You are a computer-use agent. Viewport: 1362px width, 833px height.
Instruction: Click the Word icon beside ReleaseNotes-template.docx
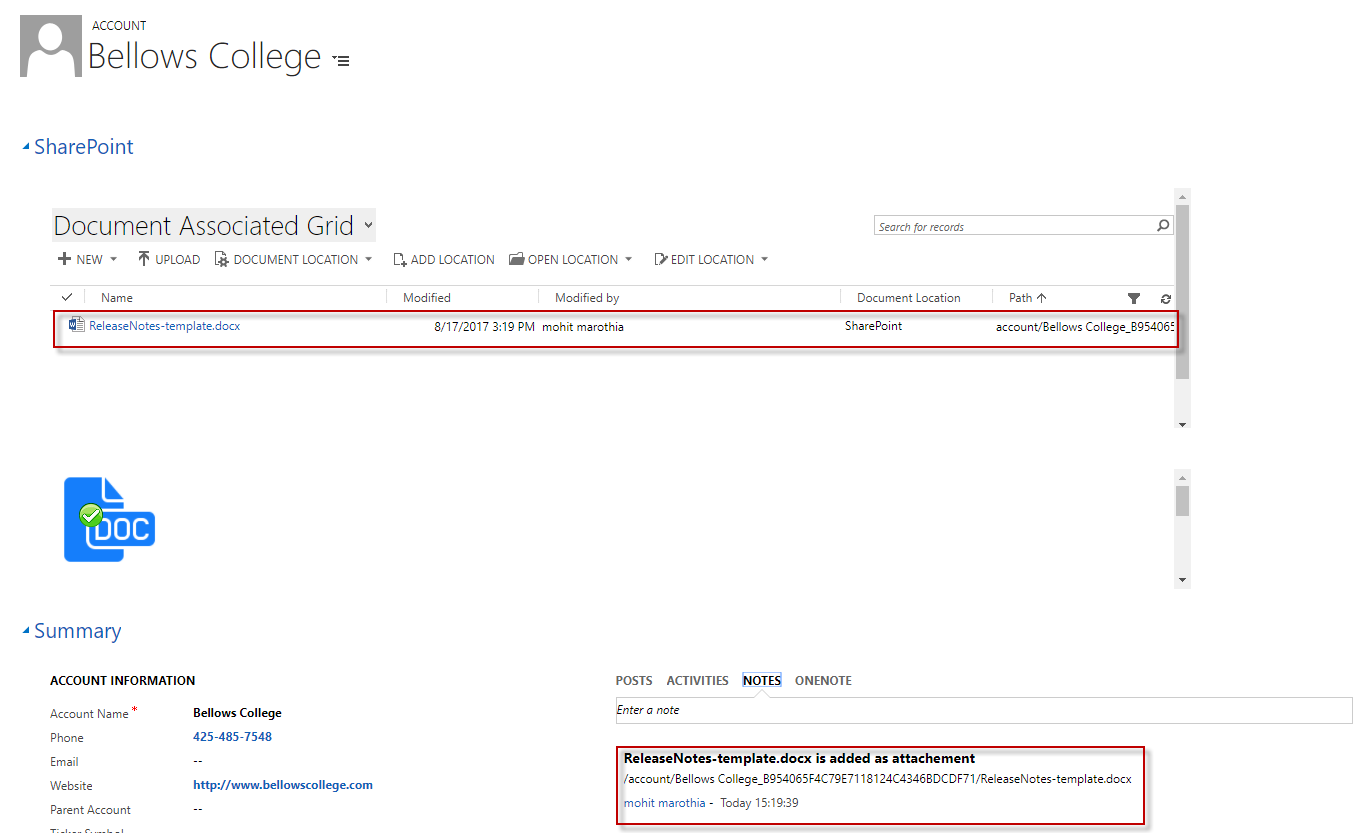click(76, 325)
